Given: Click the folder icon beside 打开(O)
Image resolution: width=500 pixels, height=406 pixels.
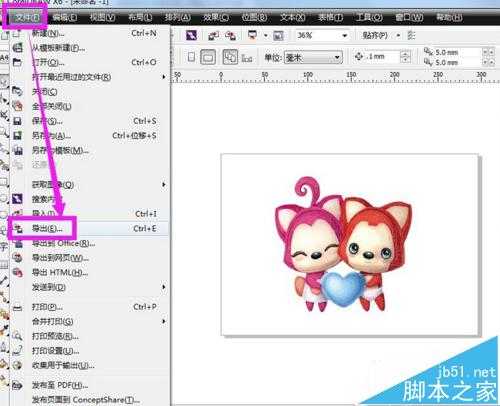Looking at the screenshot, I should pos(17,62).
